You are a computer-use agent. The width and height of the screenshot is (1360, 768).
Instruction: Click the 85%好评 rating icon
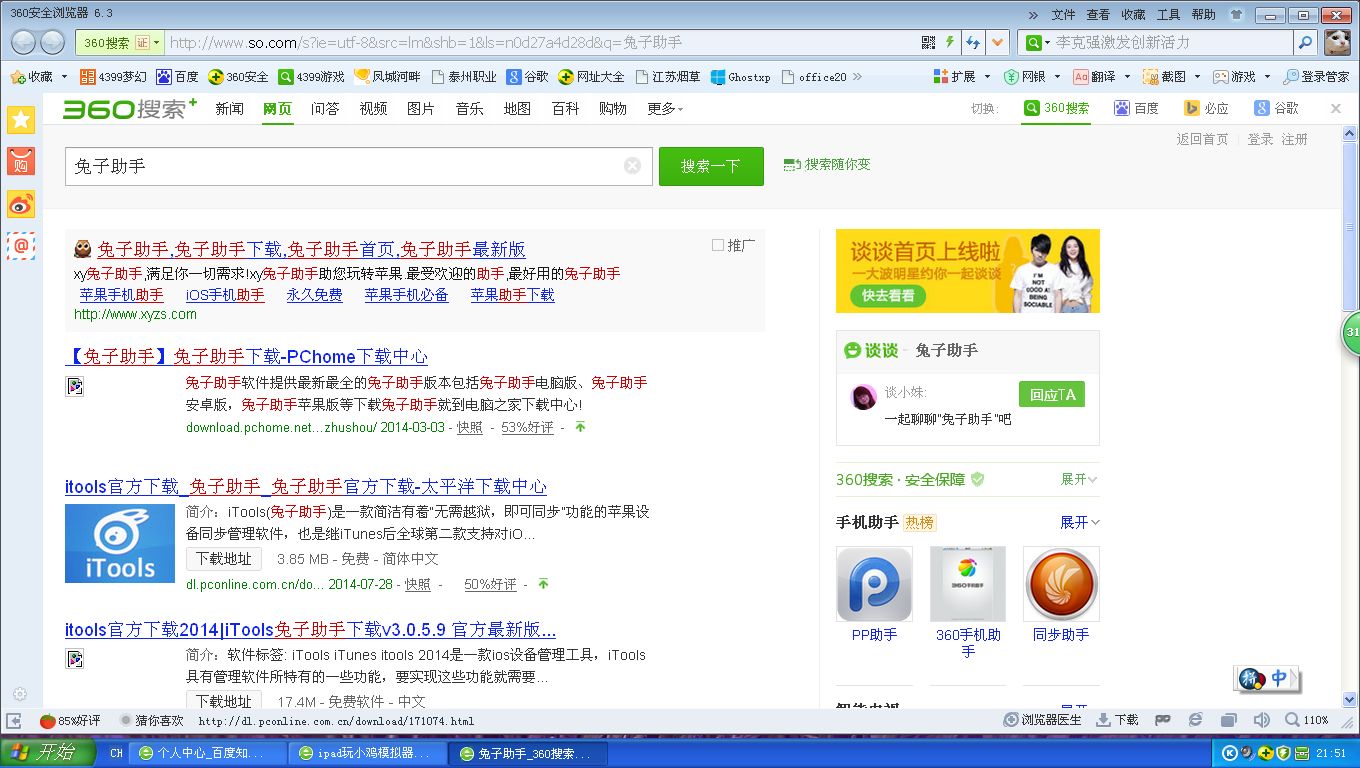69,720
